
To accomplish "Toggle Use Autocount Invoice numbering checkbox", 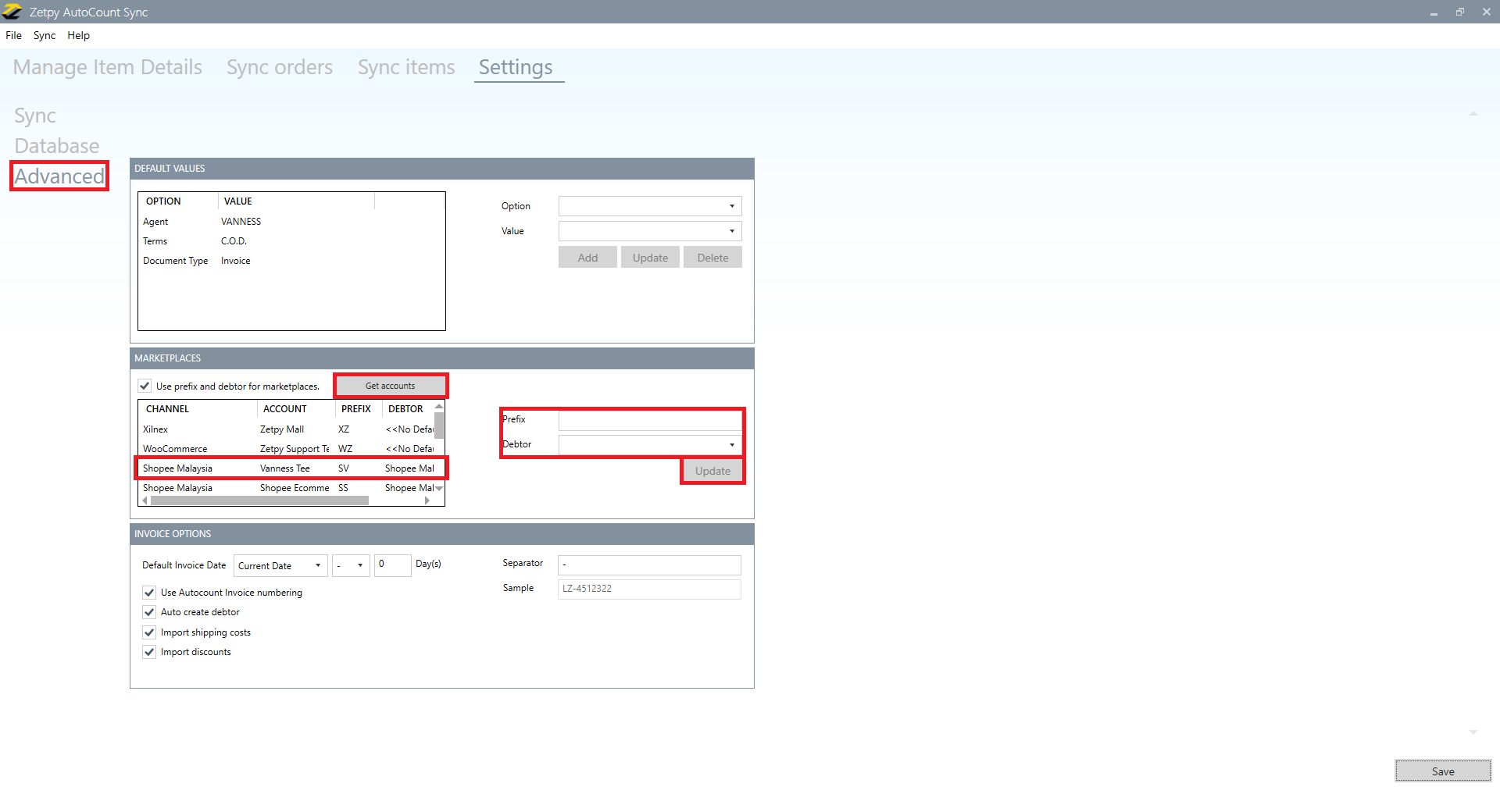I will pyautogui.click(x=149, y=593).
